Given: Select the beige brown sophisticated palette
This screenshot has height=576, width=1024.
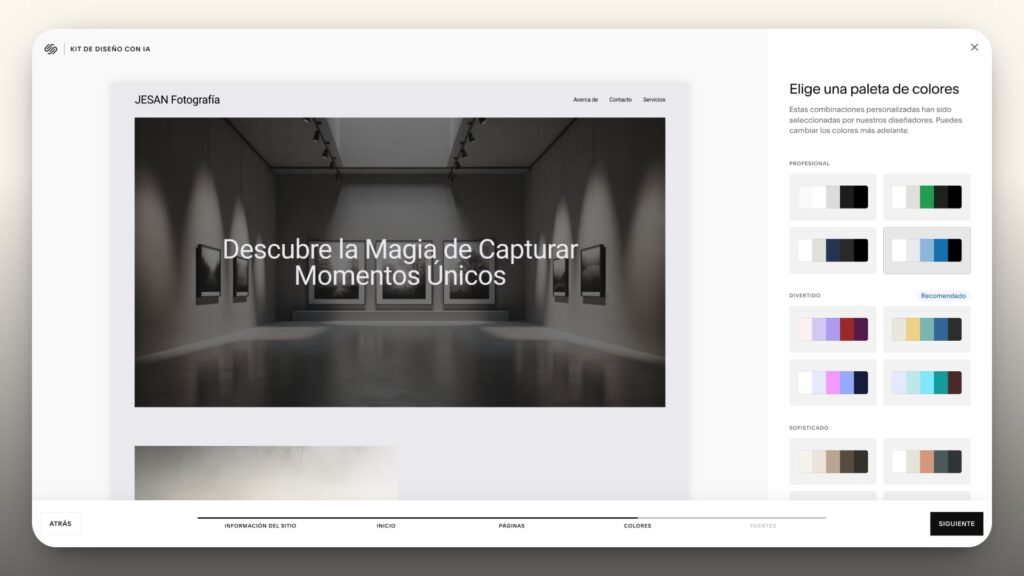Looking at the screenshot, I should [x=833, y=461].
